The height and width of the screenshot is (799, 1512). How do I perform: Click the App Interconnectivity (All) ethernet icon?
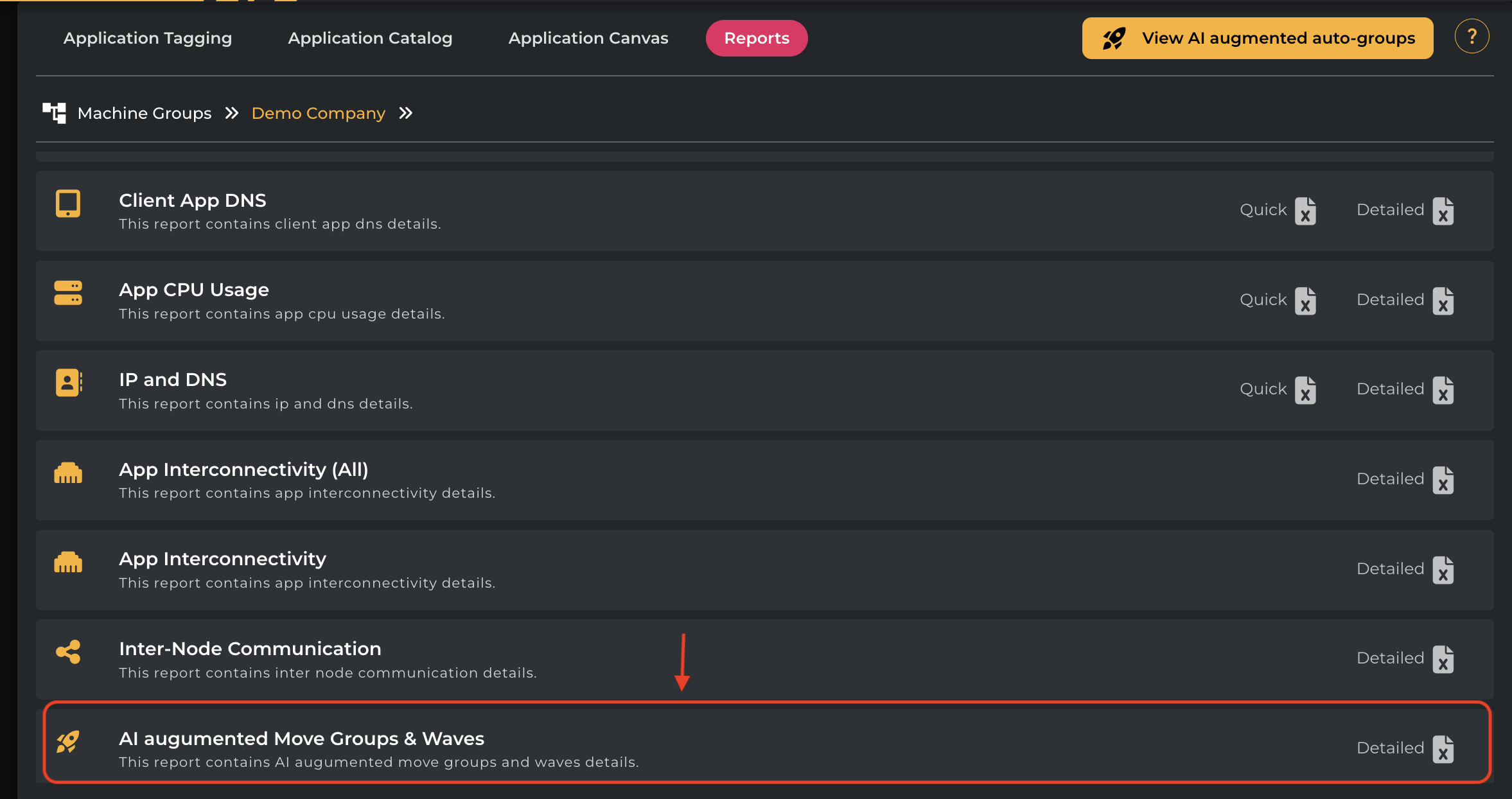pos(68,473)
